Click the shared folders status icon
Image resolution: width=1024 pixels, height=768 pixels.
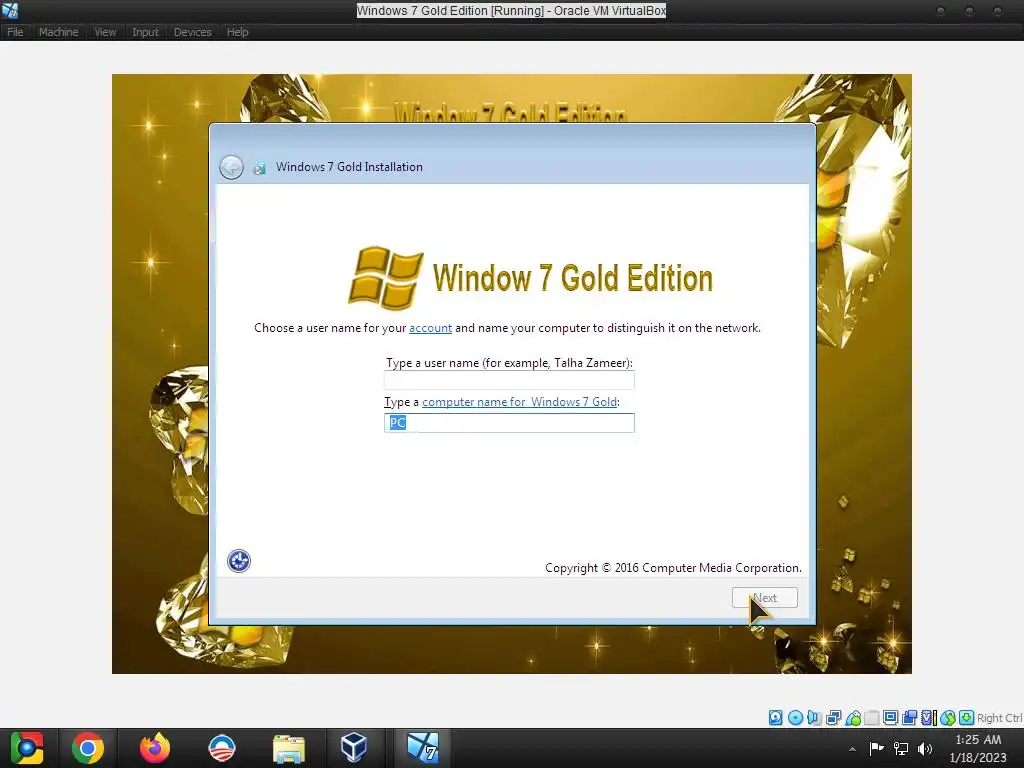[x=871, y=718]
